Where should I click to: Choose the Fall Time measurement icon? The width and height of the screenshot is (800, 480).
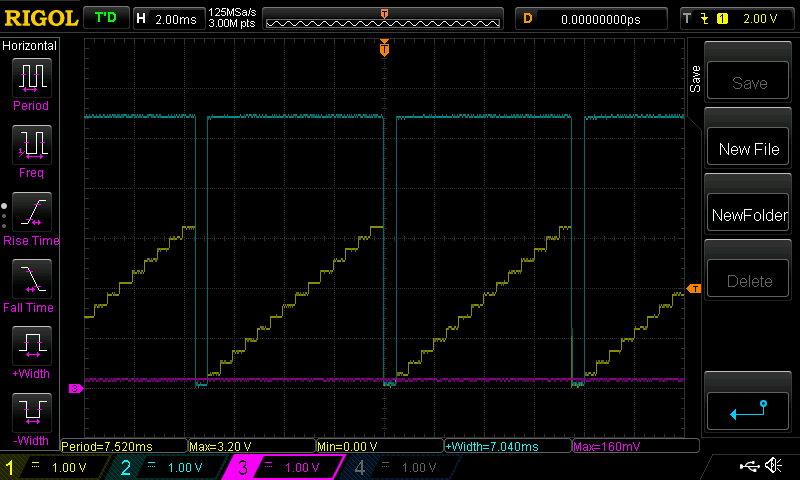(30, 279)
